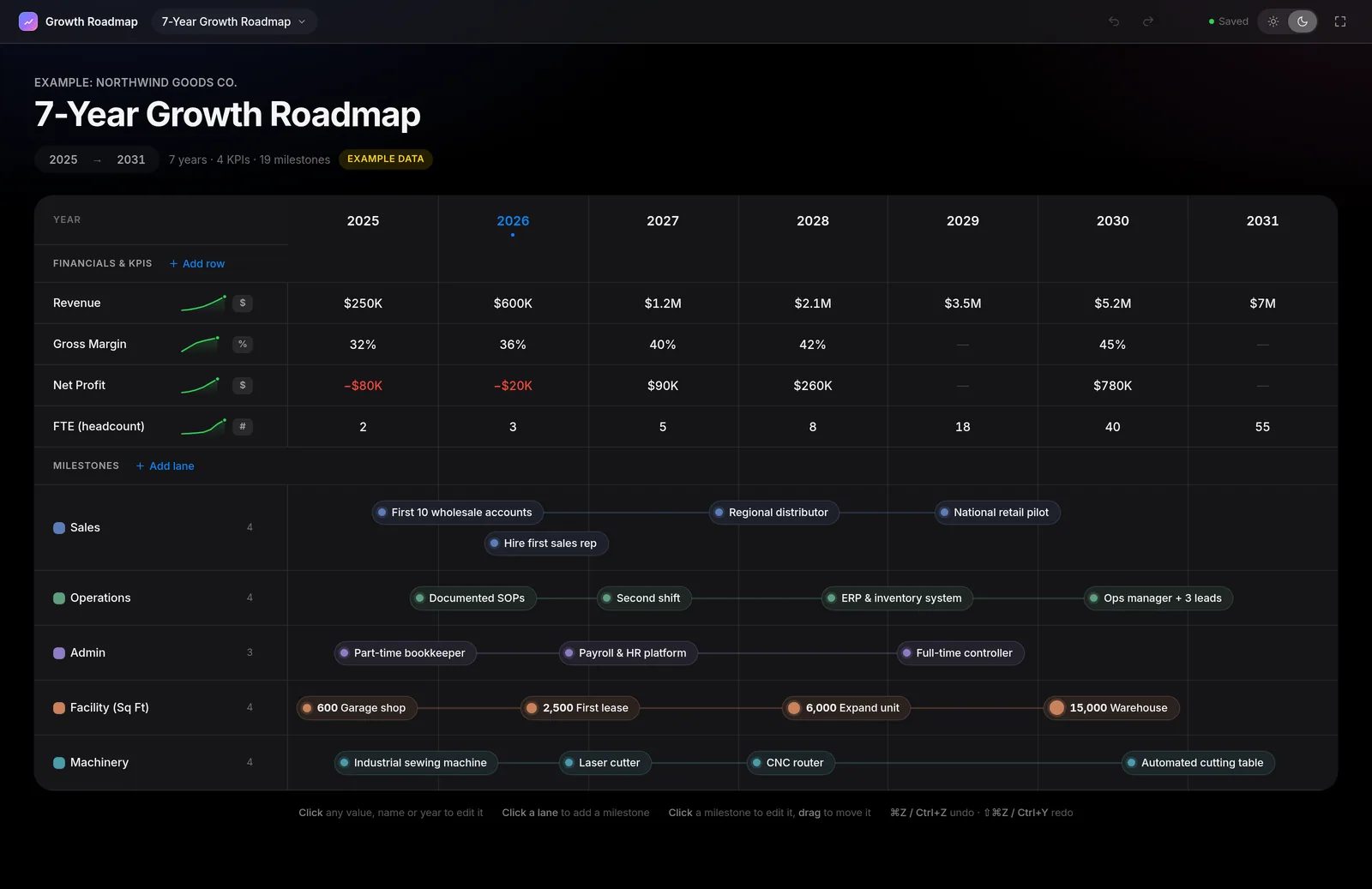Screen dimensions: 1372x889
Task: Select the 2025 year column header
Action: pos(363,220)
